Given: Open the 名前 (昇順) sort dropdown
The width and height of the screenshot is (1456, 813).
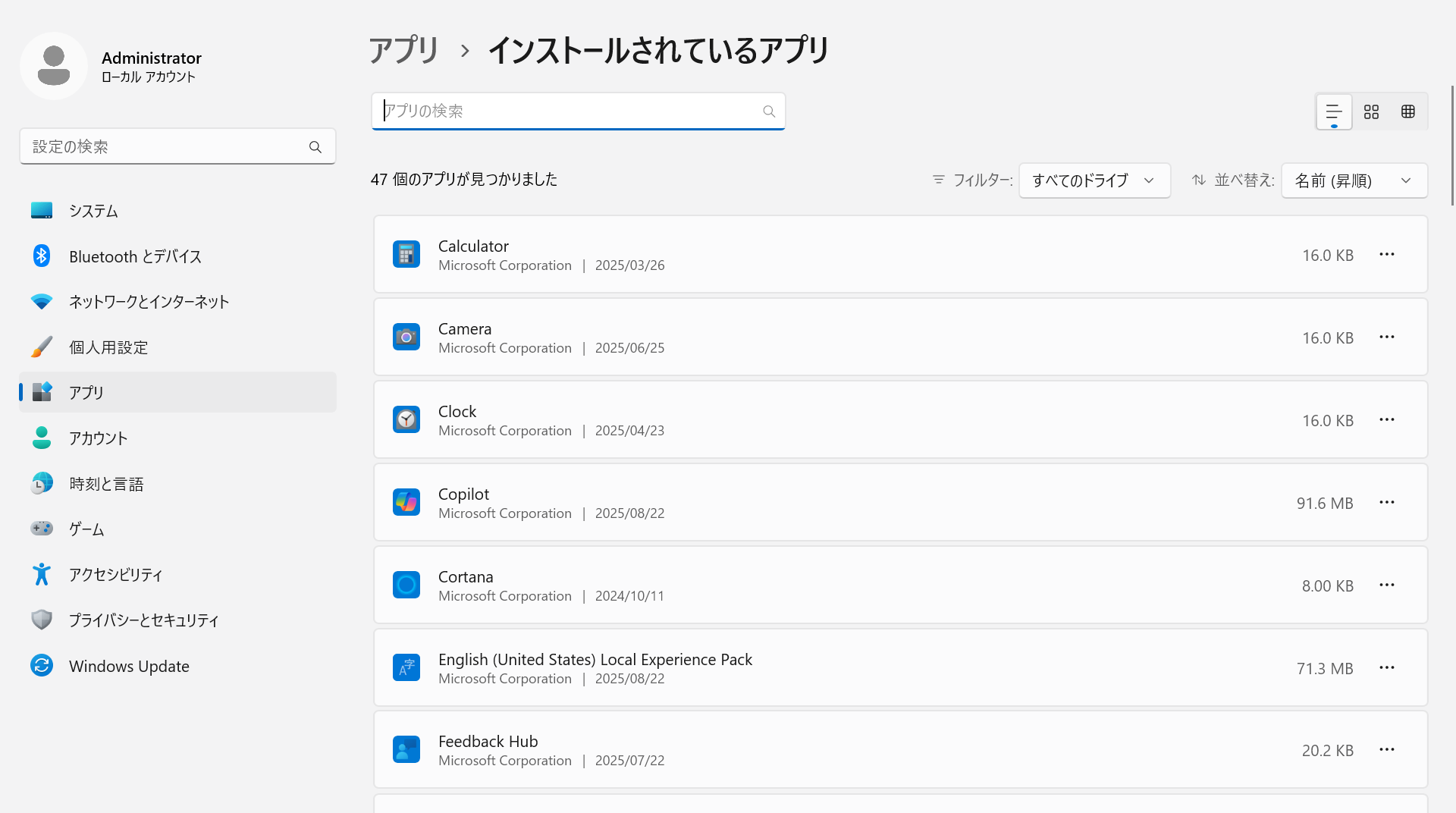Looking at the screenshot, I should [1354, 180].
